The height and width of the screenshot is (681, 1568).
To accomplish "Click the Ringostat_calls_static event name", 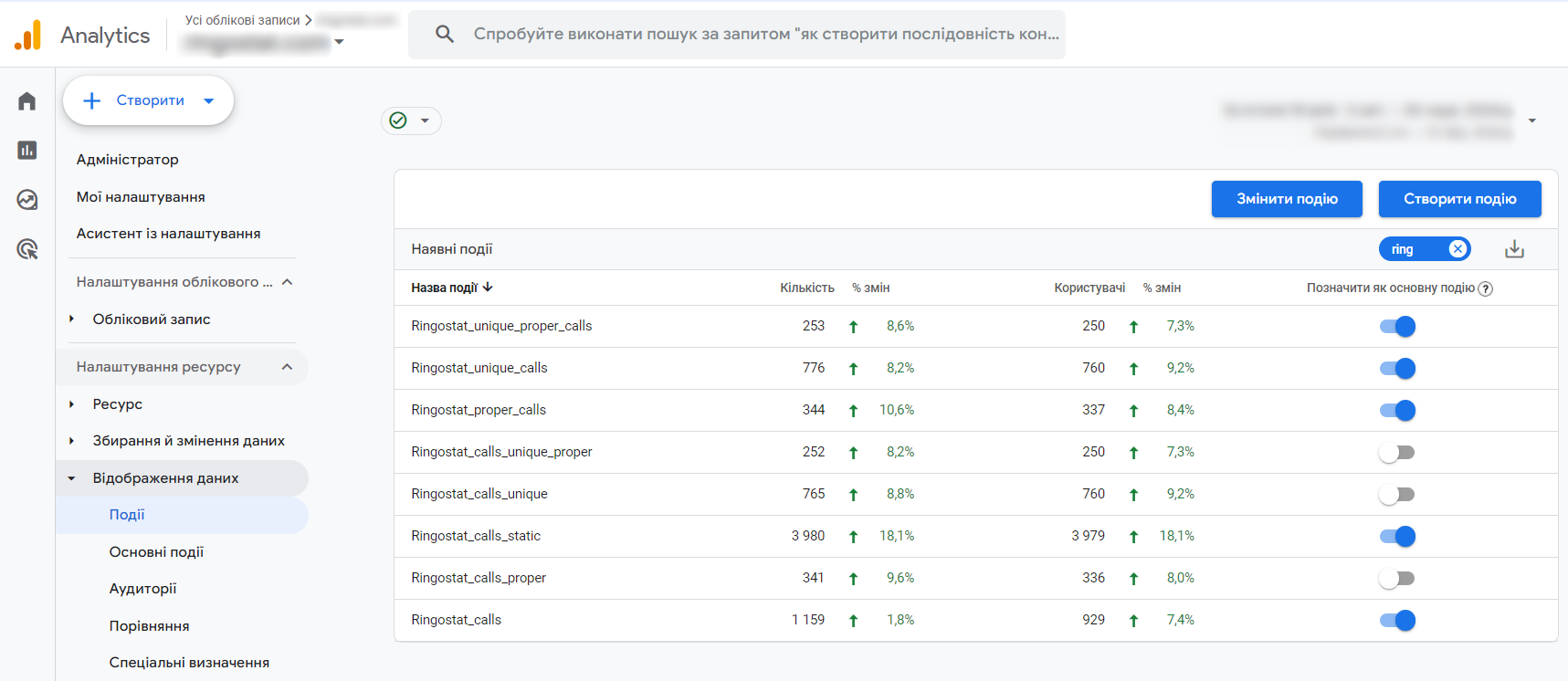I will [476, 536].
